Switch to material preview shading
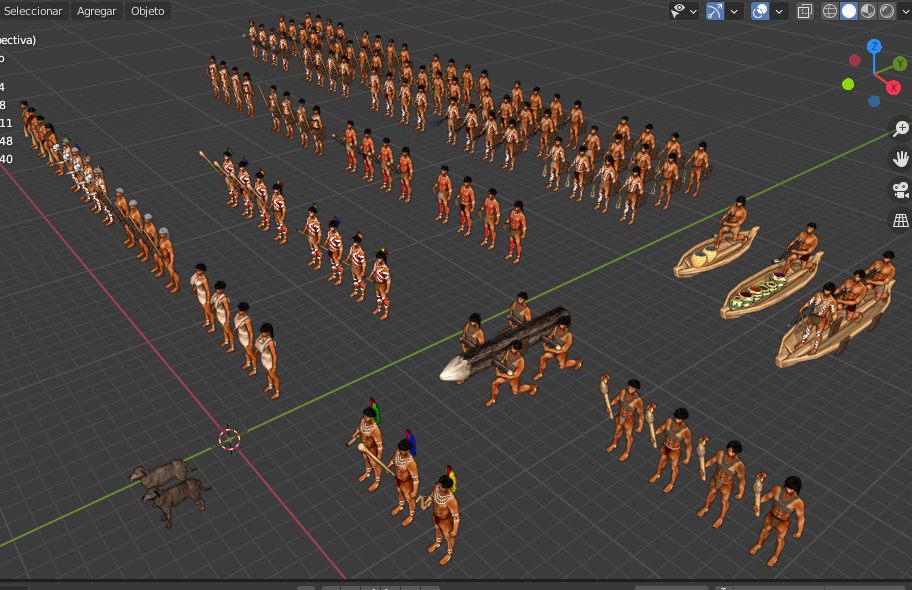912x590 pixels. tap(868, 11)
